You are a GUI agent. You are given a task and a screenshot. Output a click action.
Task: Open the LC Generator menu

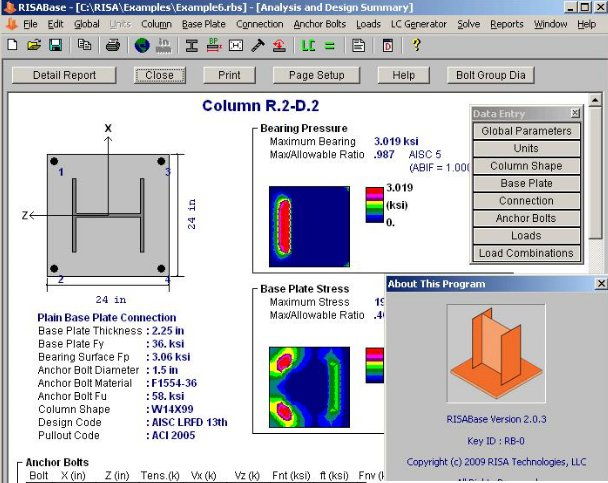(x=419, y=24)
